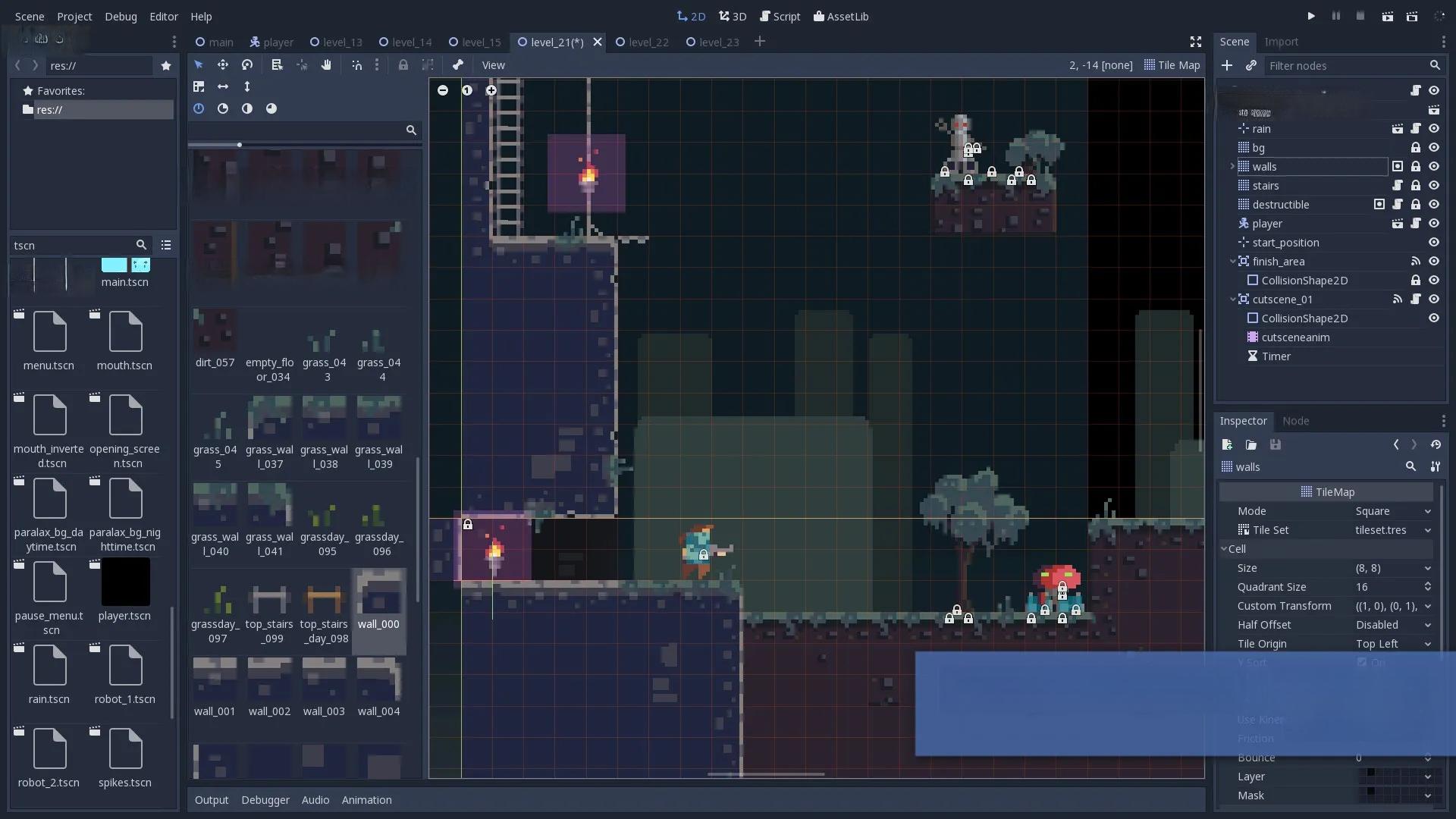Open the Debug menu
Image resolution: width=1456 pixels, height=819 pixels.
click(x=121, y=17)
